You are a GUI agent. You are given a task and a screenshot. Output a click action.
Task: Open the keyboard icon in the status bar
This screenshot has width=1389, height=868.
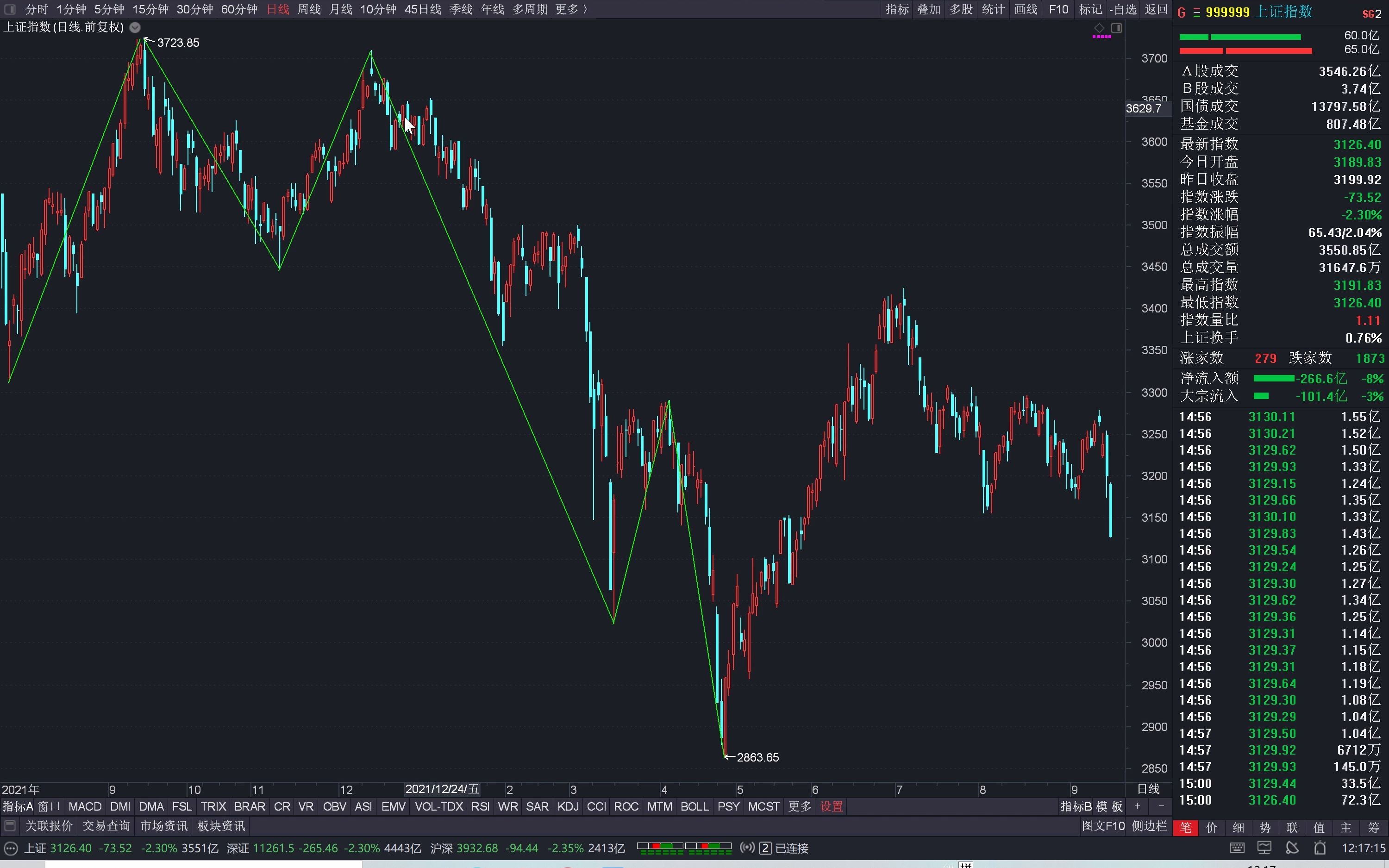(x=1237, y=848)
